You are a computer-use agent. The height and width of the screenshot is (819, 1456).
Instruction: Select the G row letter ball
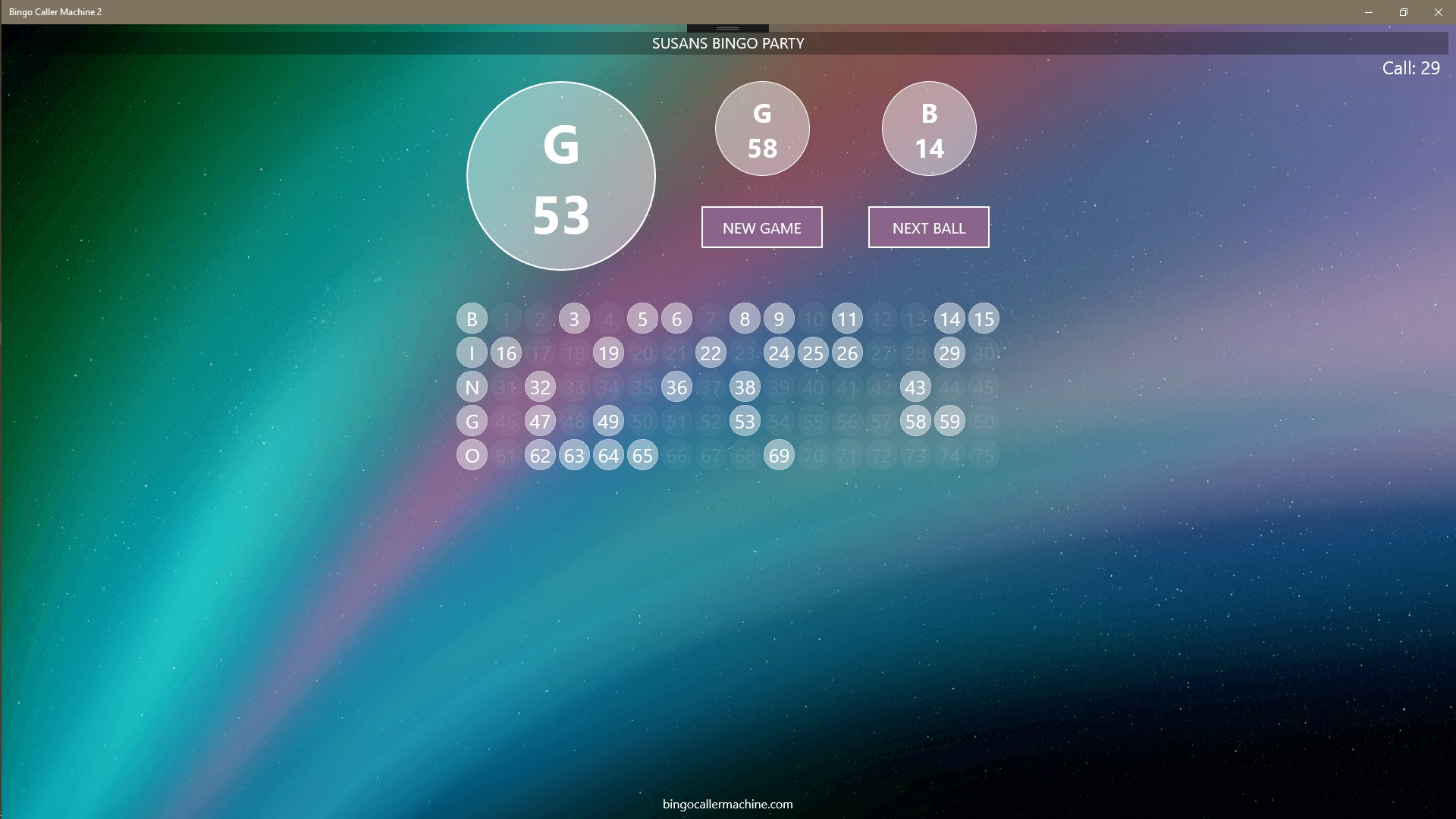point(472,422)
